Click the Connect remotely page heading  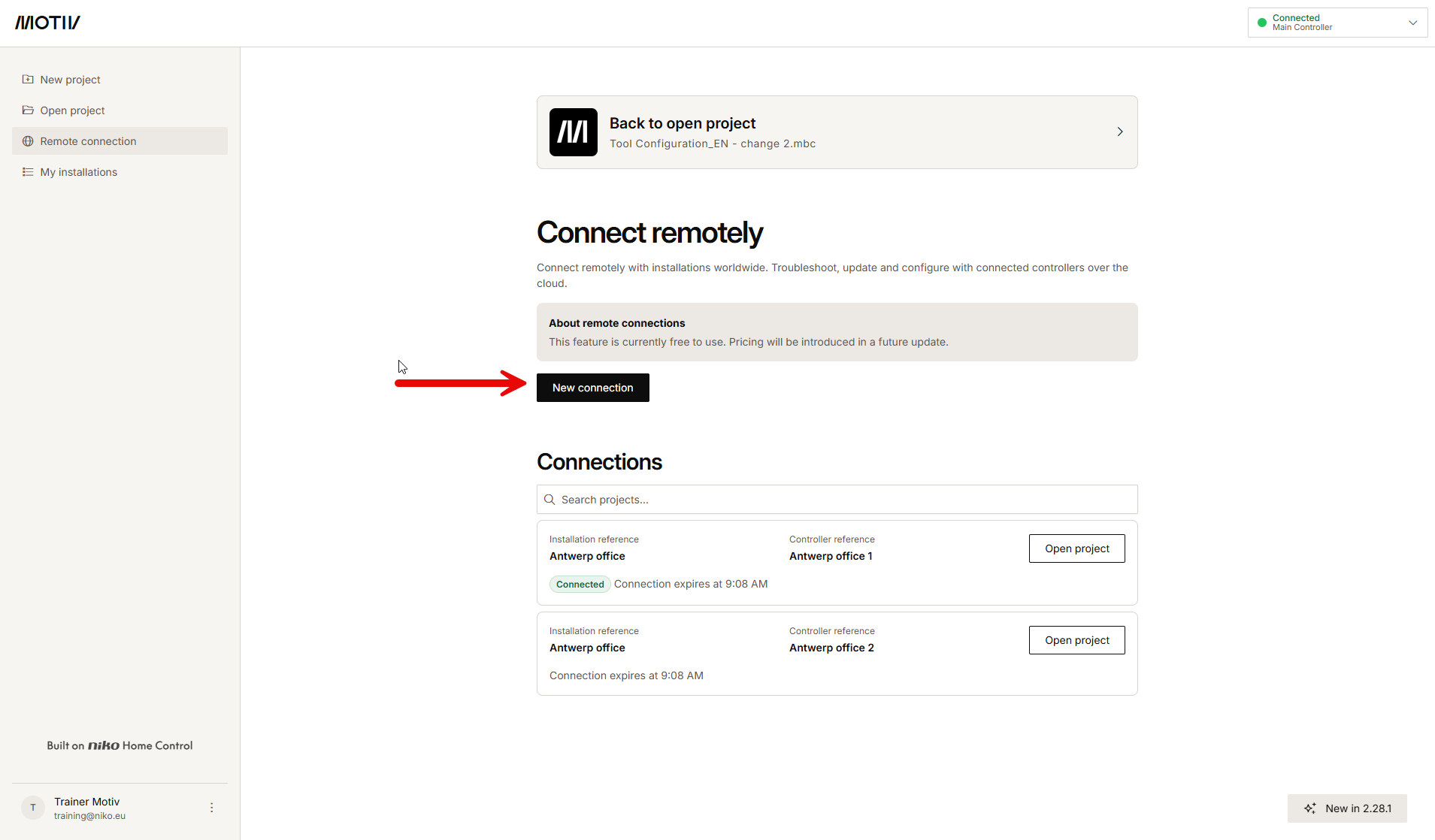[x=649, y=233]
